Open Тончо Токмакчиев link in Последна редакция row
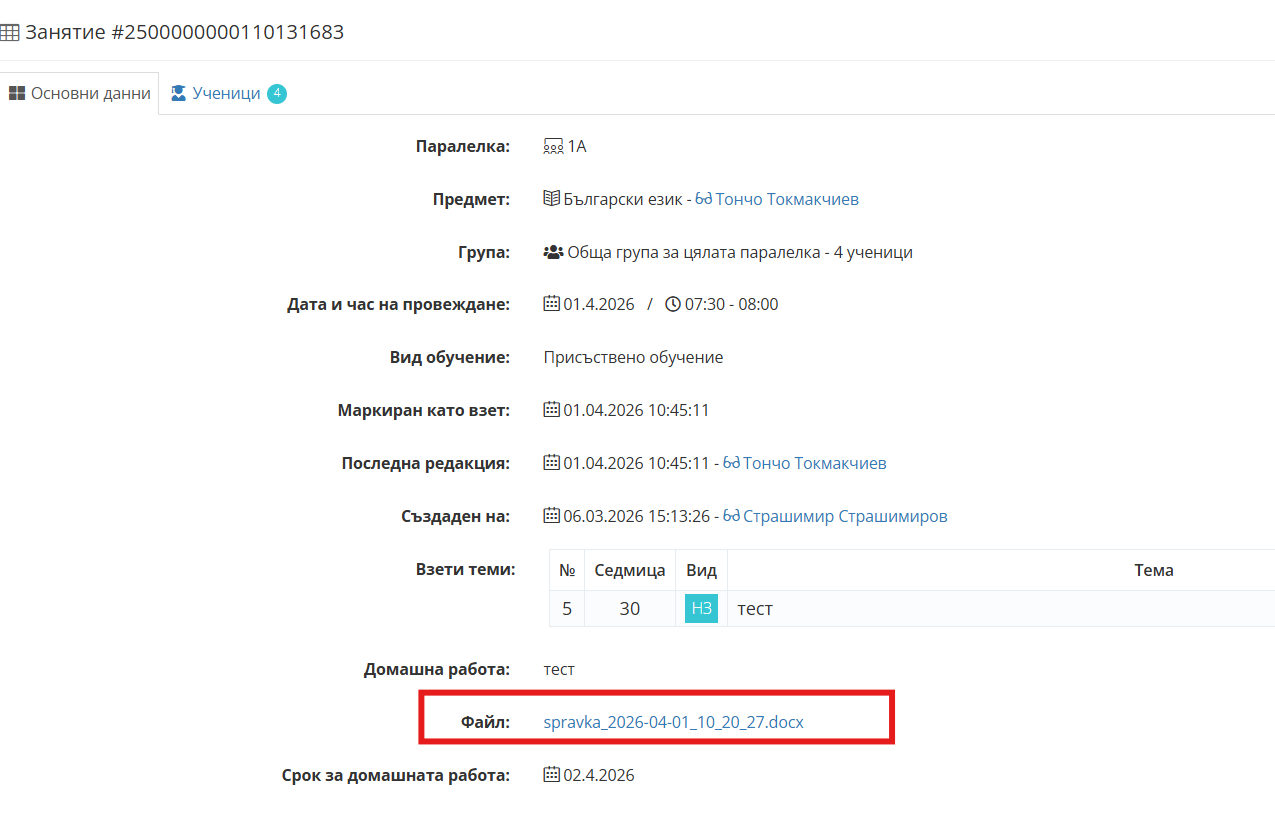The height and width of the screenshot is (828, 1275). (814, 463)
